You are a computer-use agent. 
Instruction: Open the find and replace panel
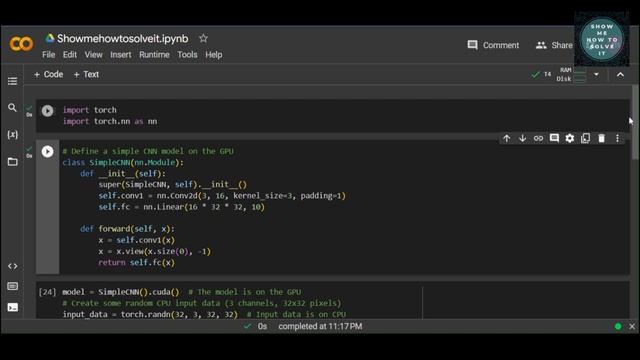(13, 108)
